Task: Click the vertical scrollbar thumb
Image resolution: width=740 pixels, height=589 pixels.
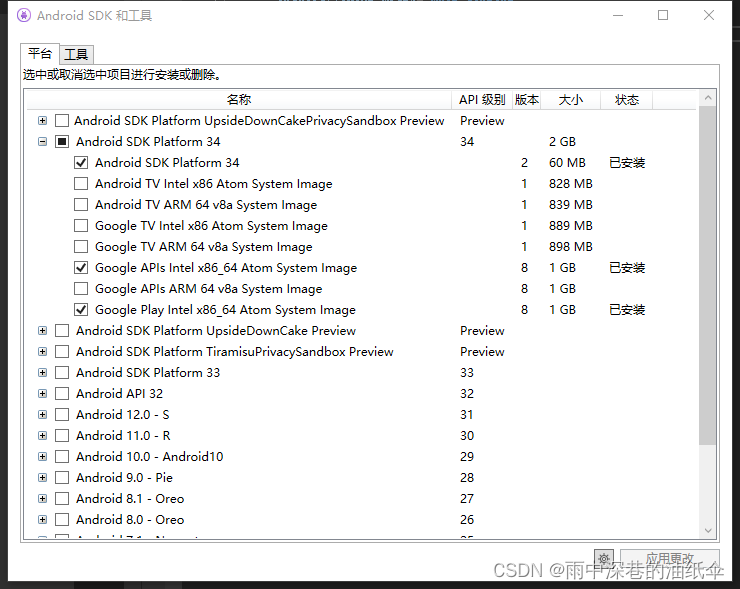Action: [707, 275]
